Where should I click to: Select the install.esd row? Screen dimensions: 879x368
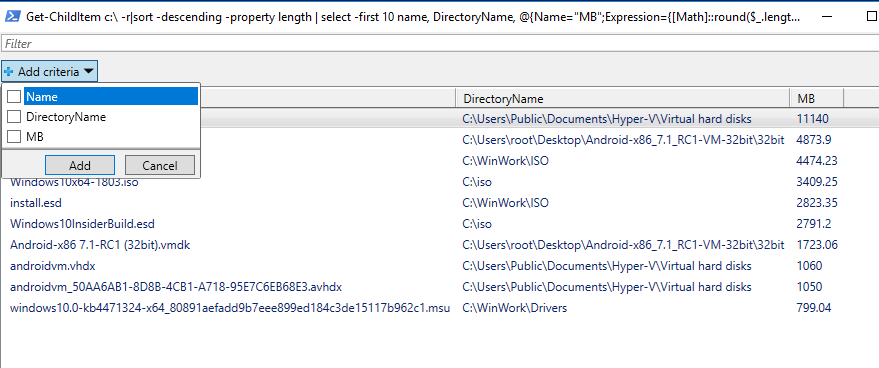coord(440,203)
